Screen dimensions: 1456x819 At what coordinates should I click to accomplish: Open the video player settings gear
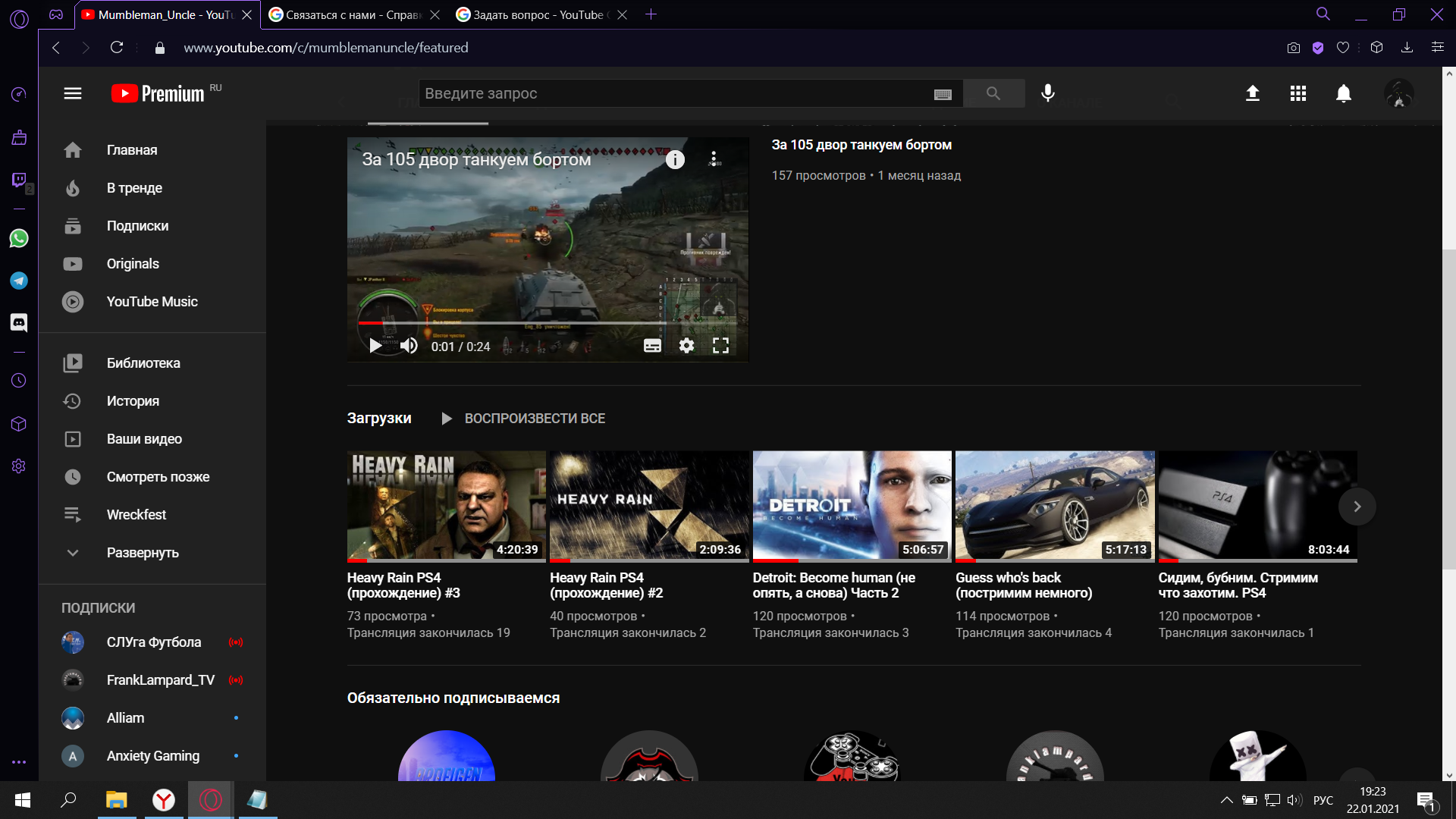coord(686,346)
